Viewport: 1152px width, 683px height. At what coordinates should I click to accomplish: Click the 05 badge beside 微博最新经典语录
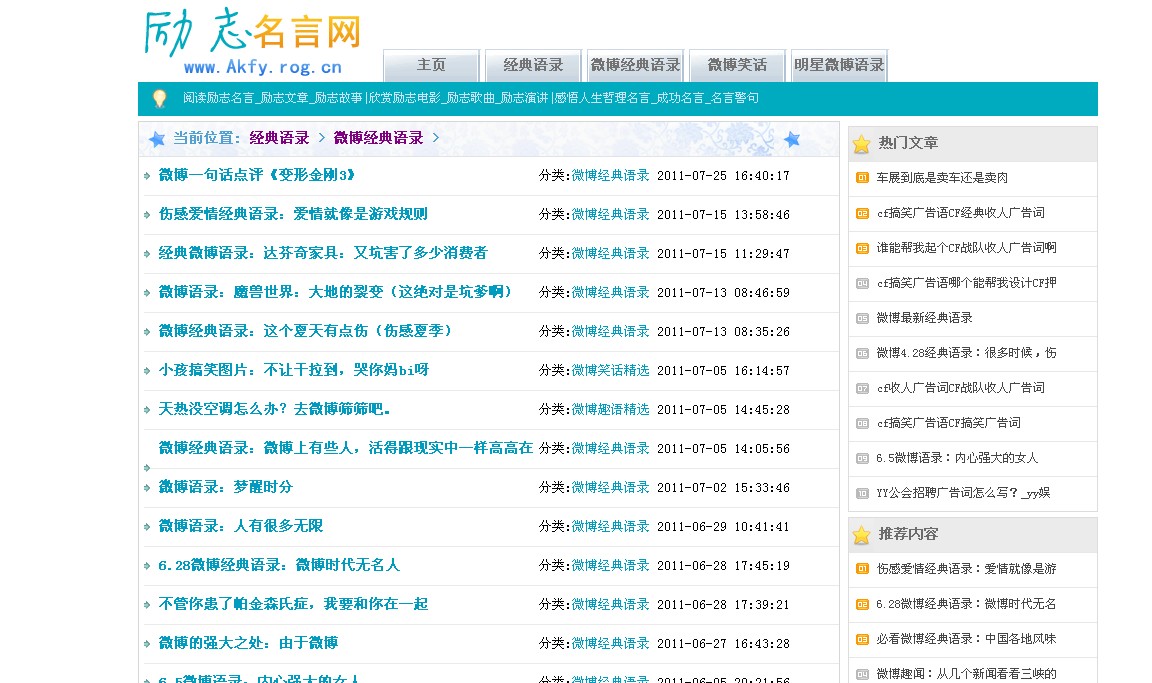click(863, 318)
